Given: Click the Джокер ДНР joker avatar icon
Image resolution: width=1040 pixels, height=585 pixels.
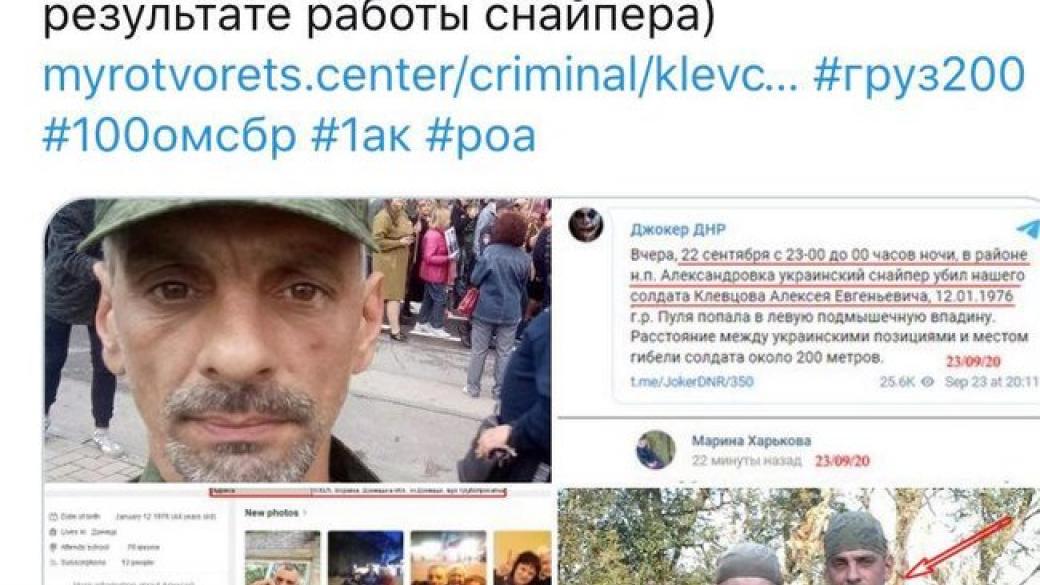Looking at the screenshot, I should pos(586,225).
